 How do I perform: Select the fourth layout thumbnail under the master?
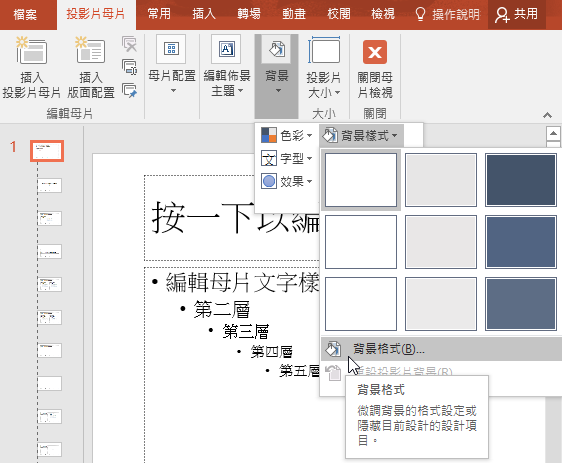click(x=49, y=284)
